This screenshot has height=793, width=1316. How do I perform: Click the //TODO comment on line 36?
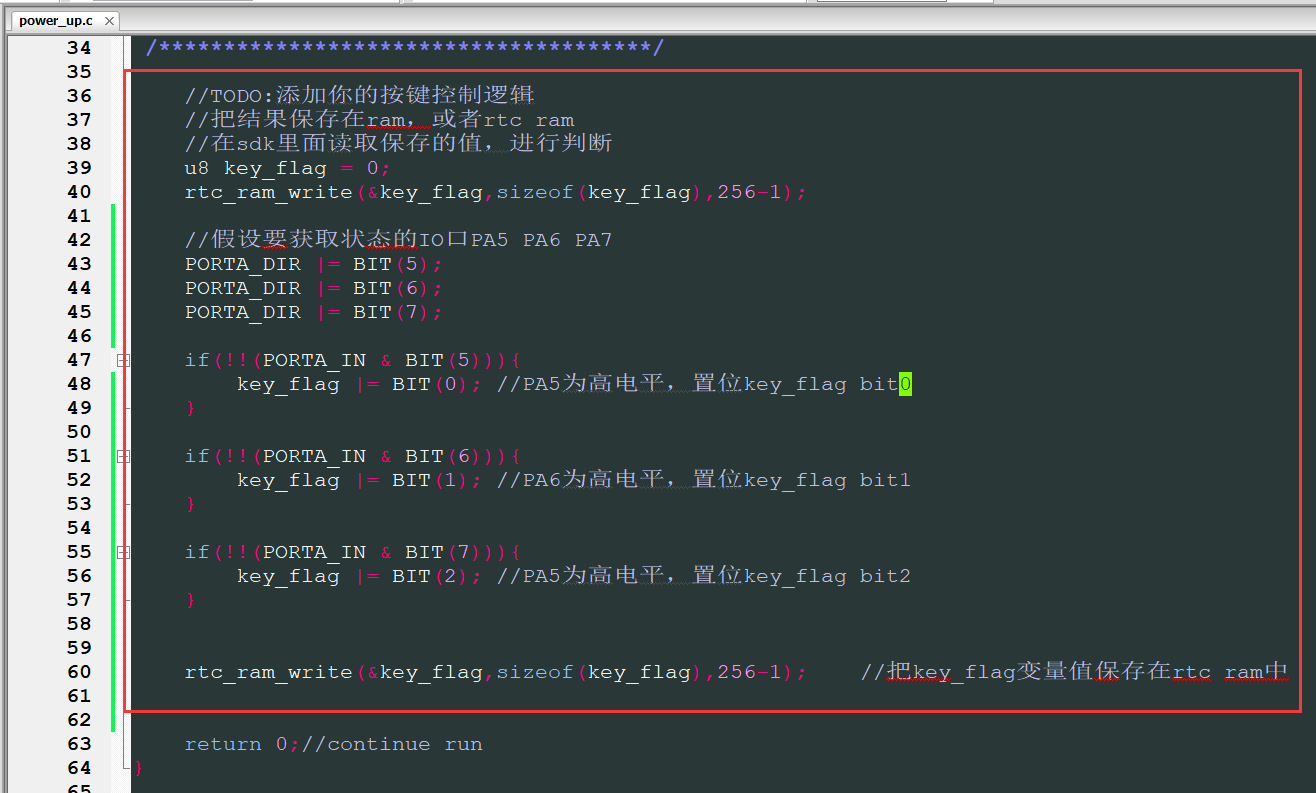(360, 96)
